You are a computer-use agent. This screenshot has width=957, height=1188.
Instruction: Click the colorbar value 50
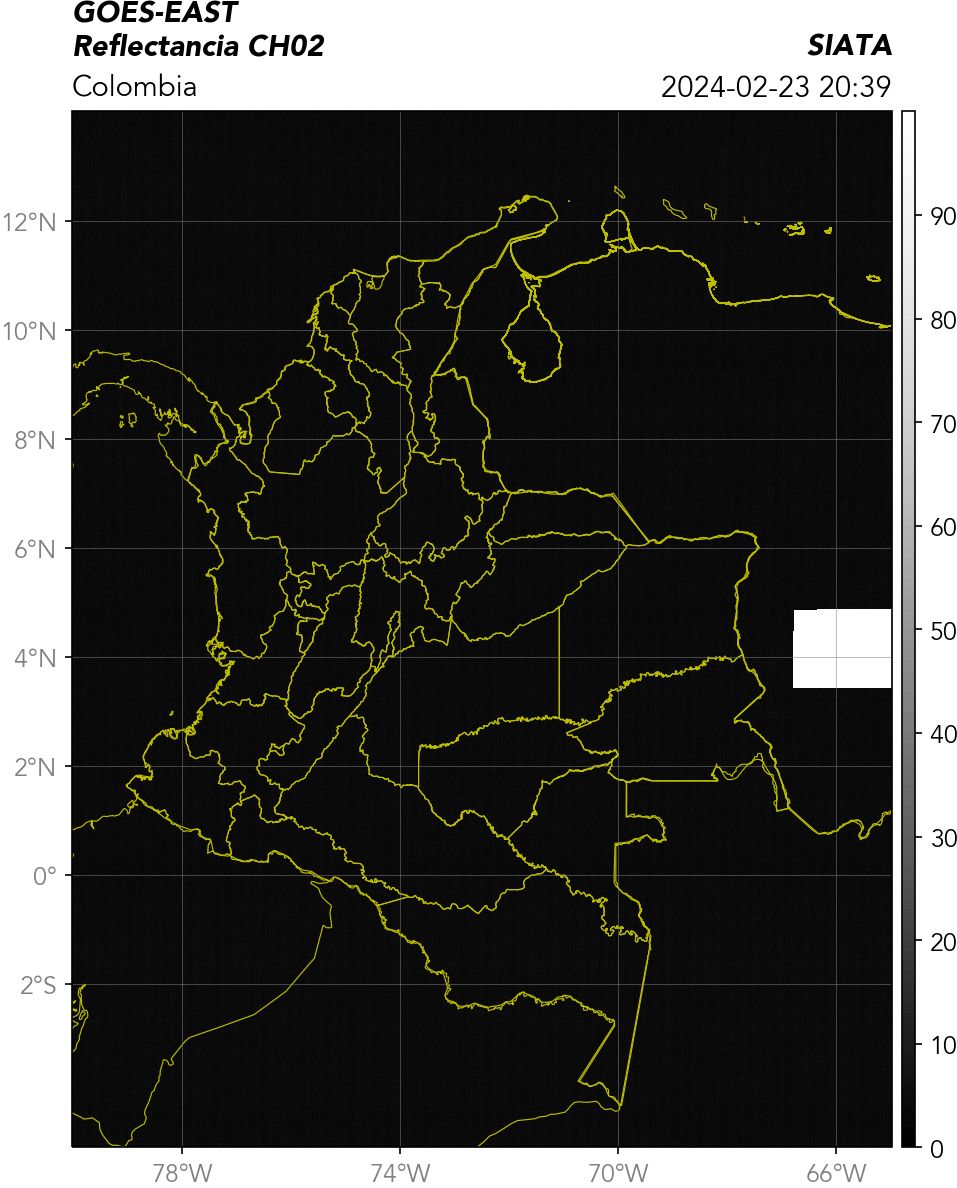tap(943, 631)
